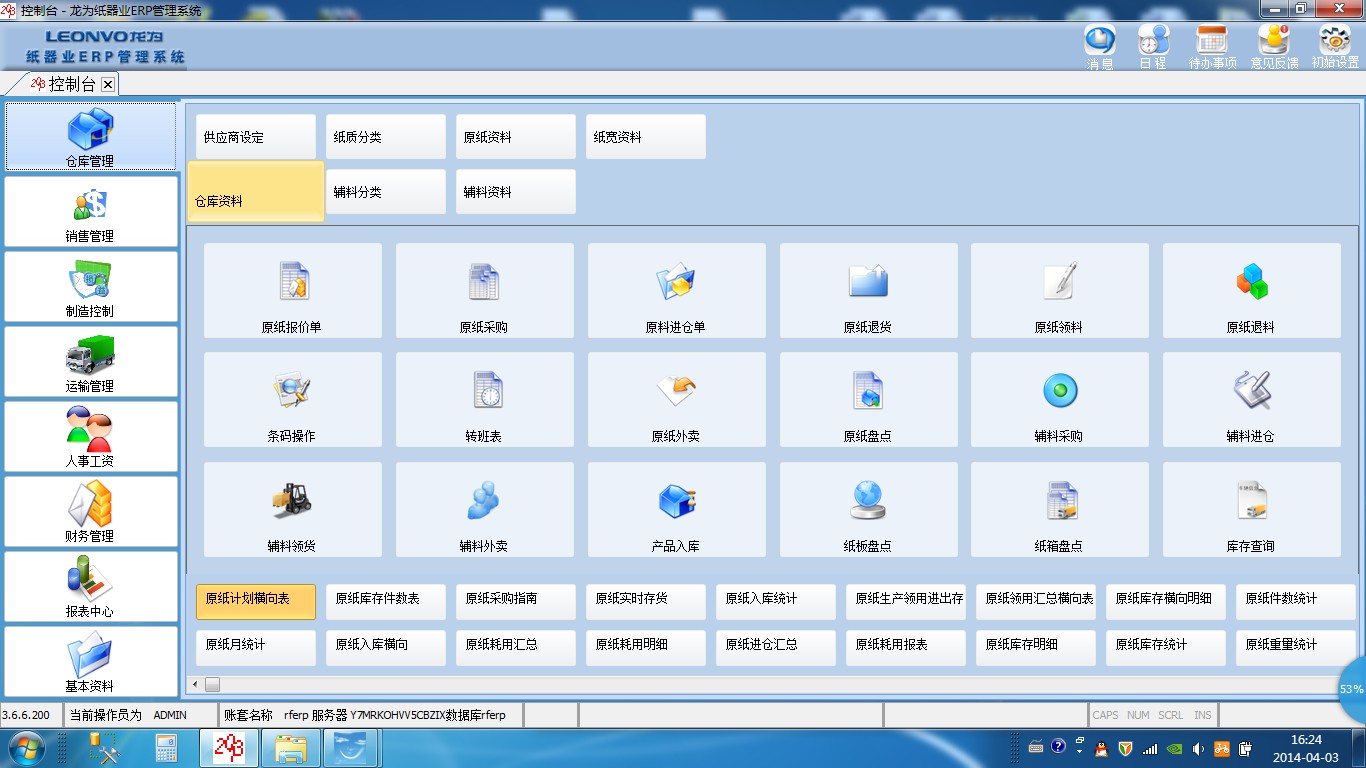
Task: Select the 控制台 tab
Action: 72,84
